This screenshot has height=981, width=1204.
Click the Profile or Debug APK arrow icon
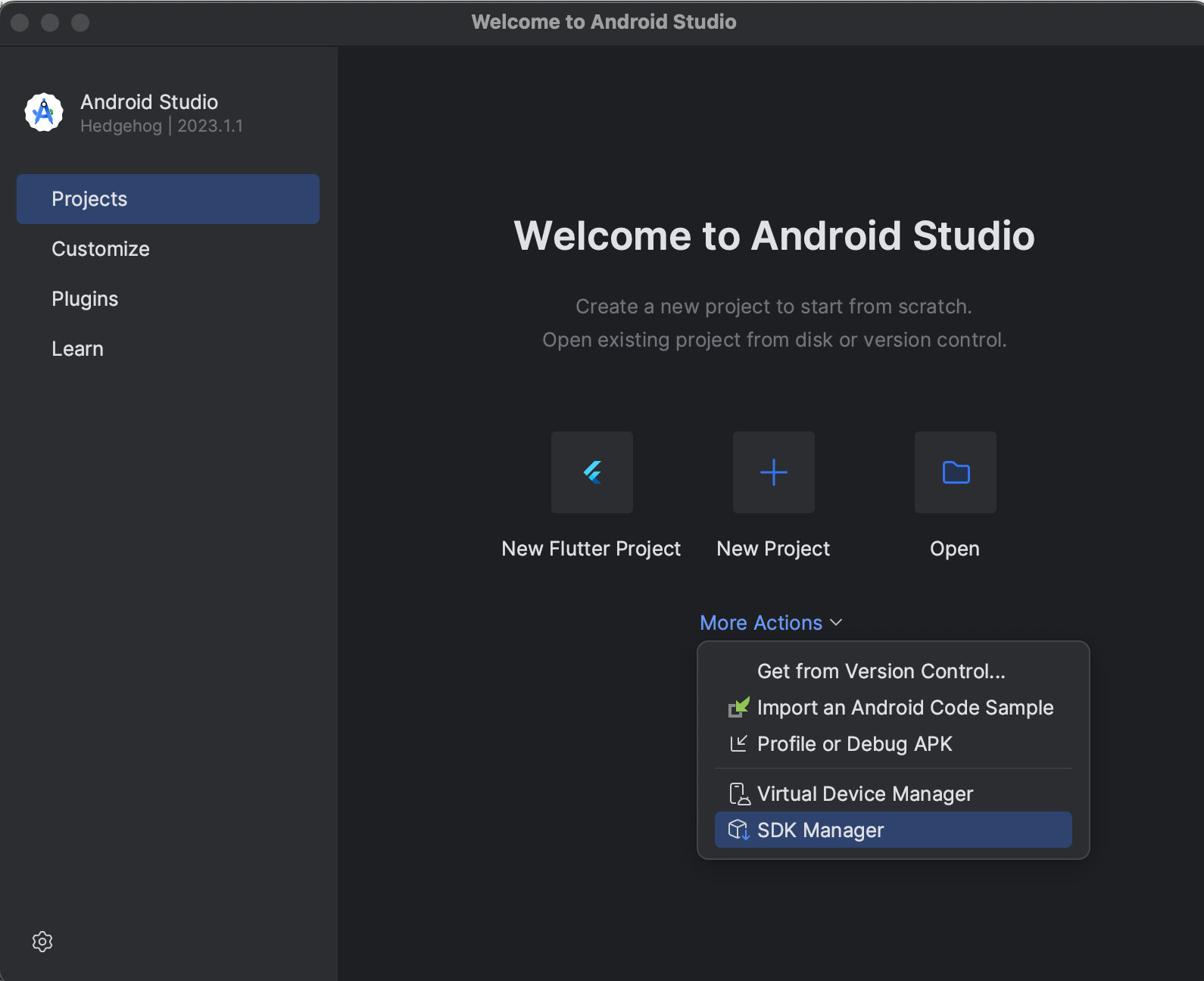pos(738,744)
